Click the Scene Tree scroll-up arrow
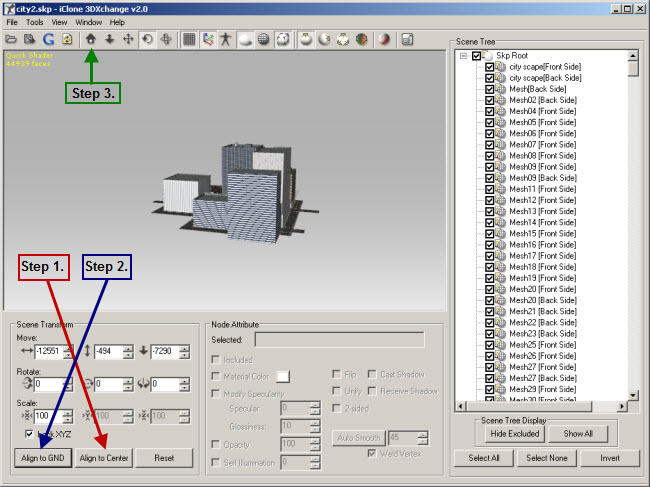 633,56
